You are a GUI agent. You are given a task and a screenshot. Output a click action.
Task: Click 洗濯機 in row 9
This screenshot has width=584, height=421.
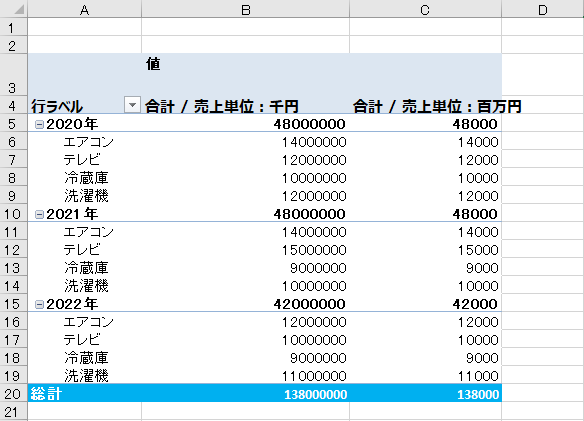[x=86, y=196]
